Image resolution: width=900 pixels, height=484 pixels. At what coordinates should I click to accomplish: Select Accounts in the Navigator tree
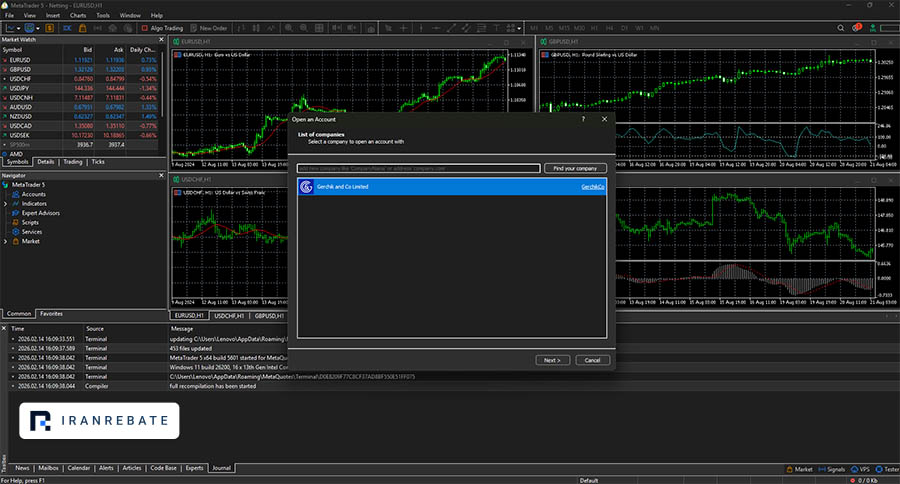33,194
